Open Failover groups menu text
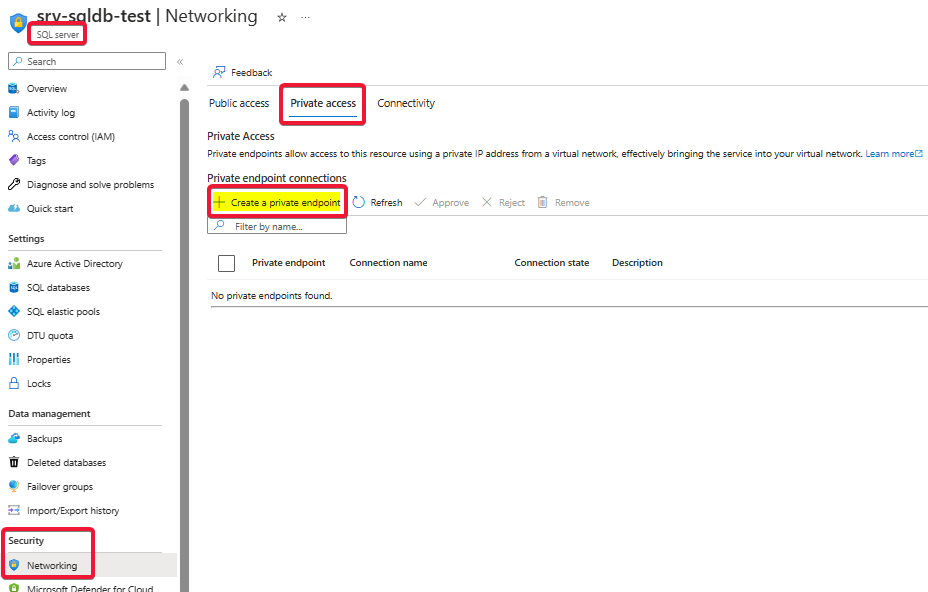Image resolution: width=928 pixels, height=592 pixels. click(x=60, y=487)
